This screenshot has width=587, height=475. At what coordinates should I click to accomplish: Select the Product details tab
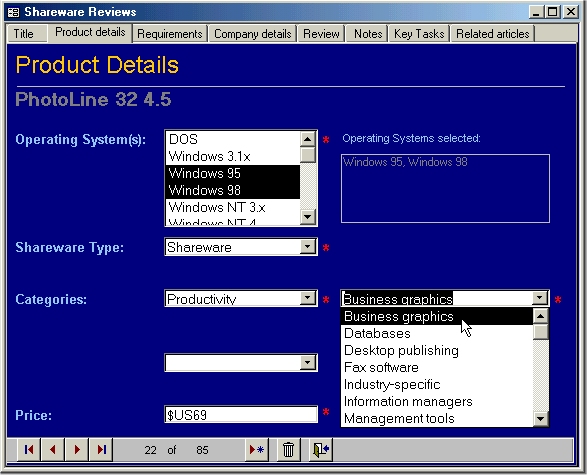90,32
